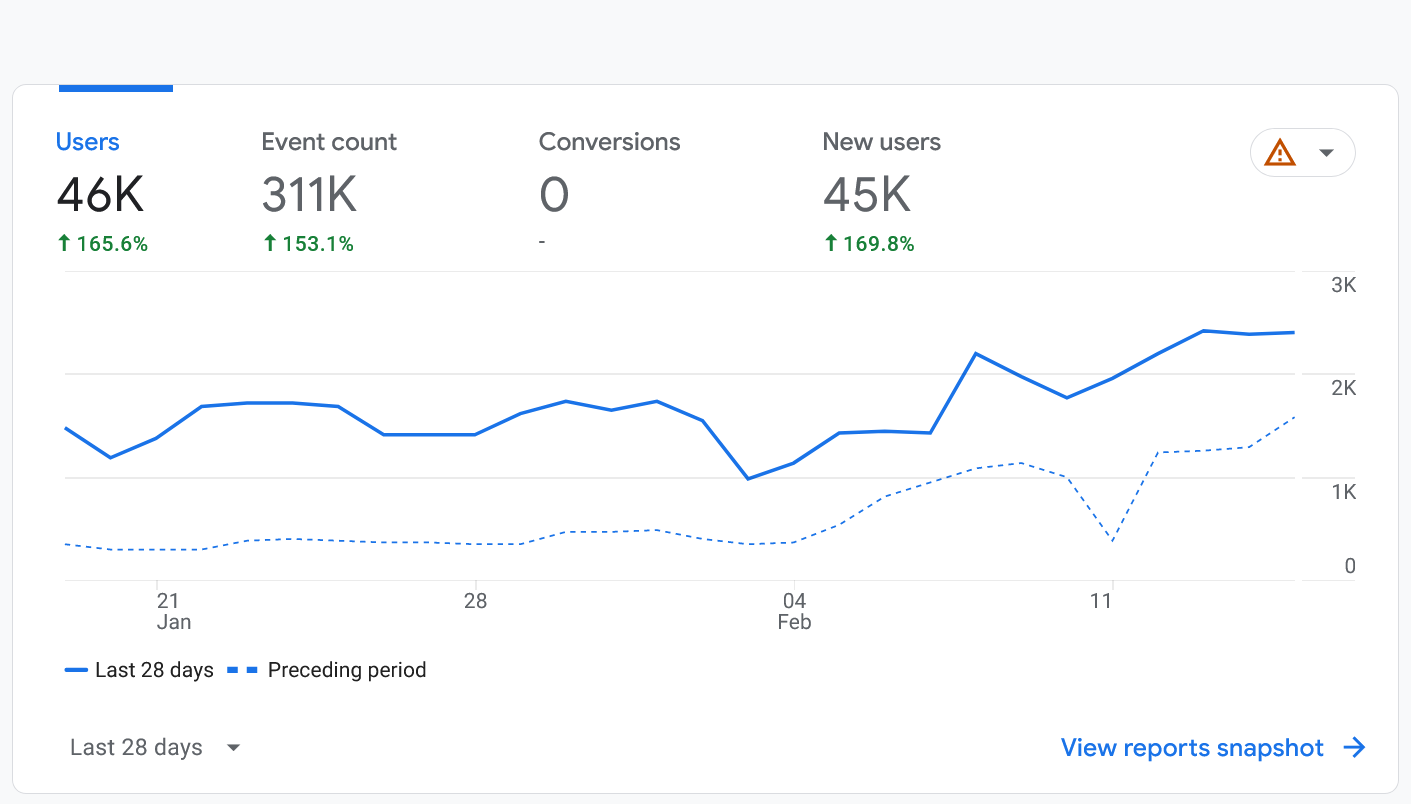This screenshot has height=804, width=1411.
Task: Expand the warning icon's dropdown caret
Action: pos(1327,152)
